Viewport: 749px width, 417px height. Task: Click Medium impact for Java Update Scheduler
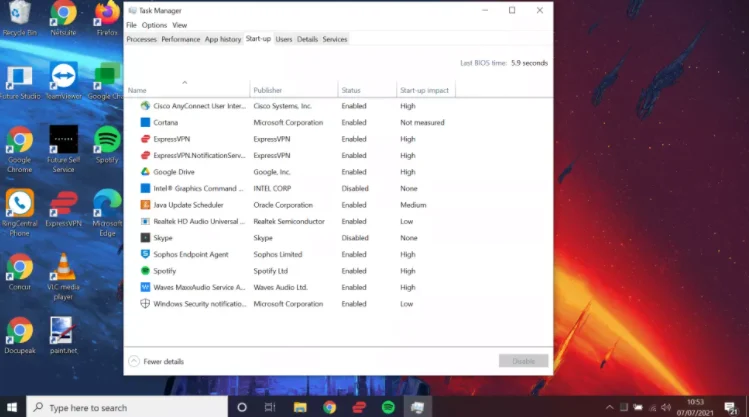click(x=413, y=205)
